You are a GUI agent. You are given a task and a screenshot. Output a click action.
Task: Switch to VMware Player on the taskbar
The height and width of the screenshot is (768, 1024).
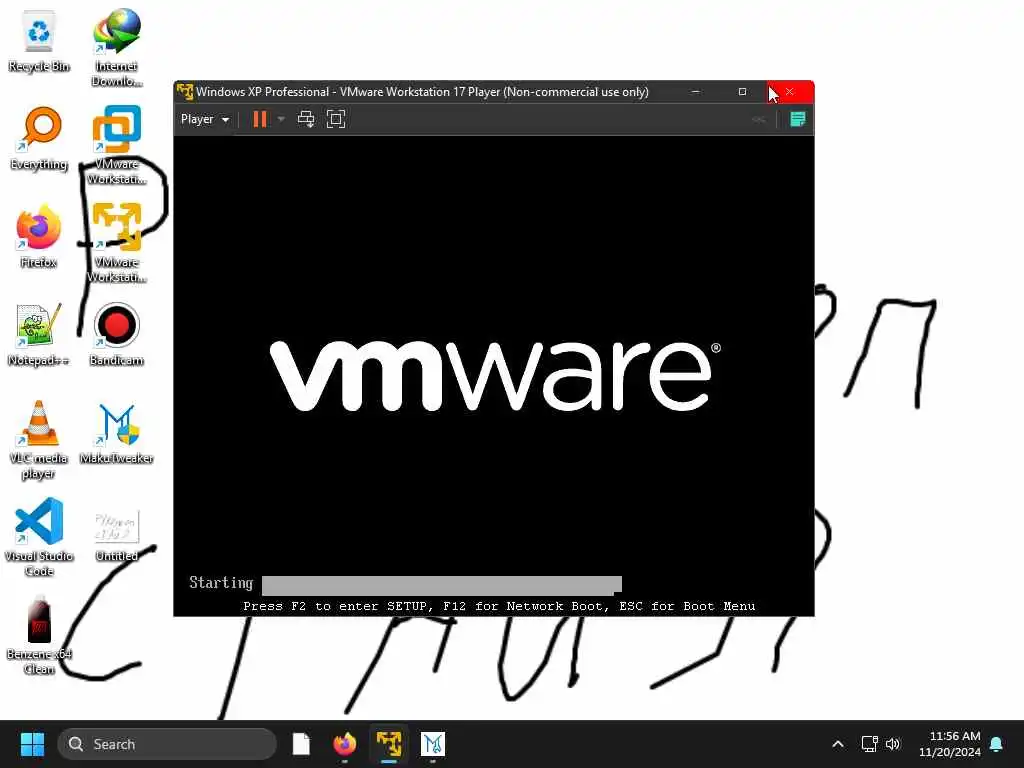click(x=389, y=744)
